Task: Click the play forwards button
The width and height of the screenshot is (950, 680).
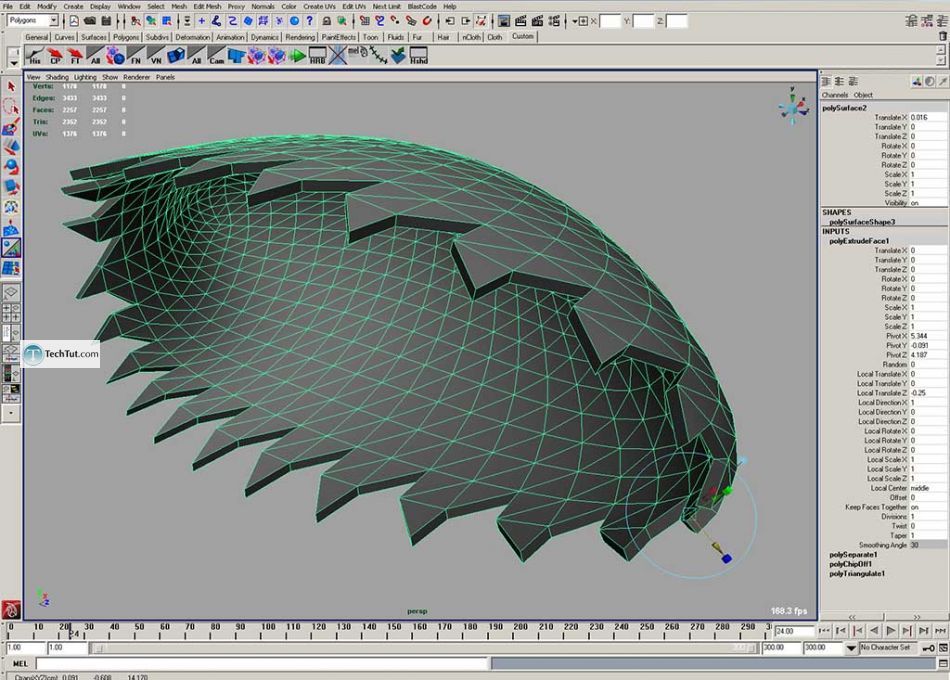Action: pyautogui.click(x=891, y=631)
